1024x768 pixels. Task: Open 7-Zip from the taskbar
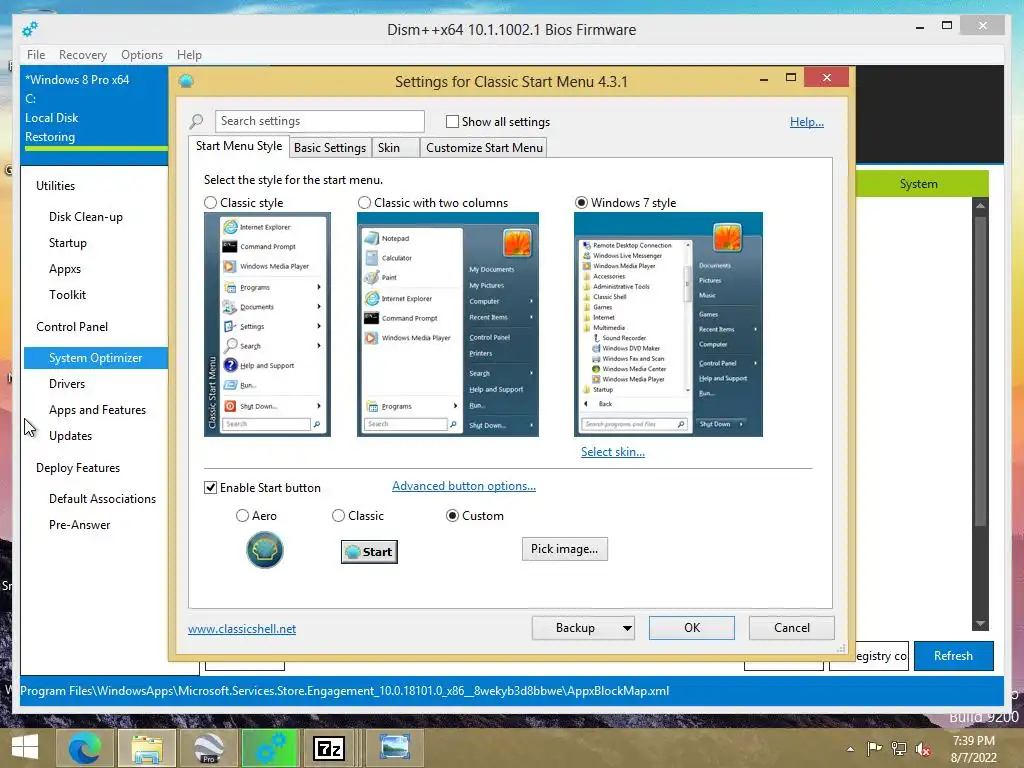pos(329,748)
